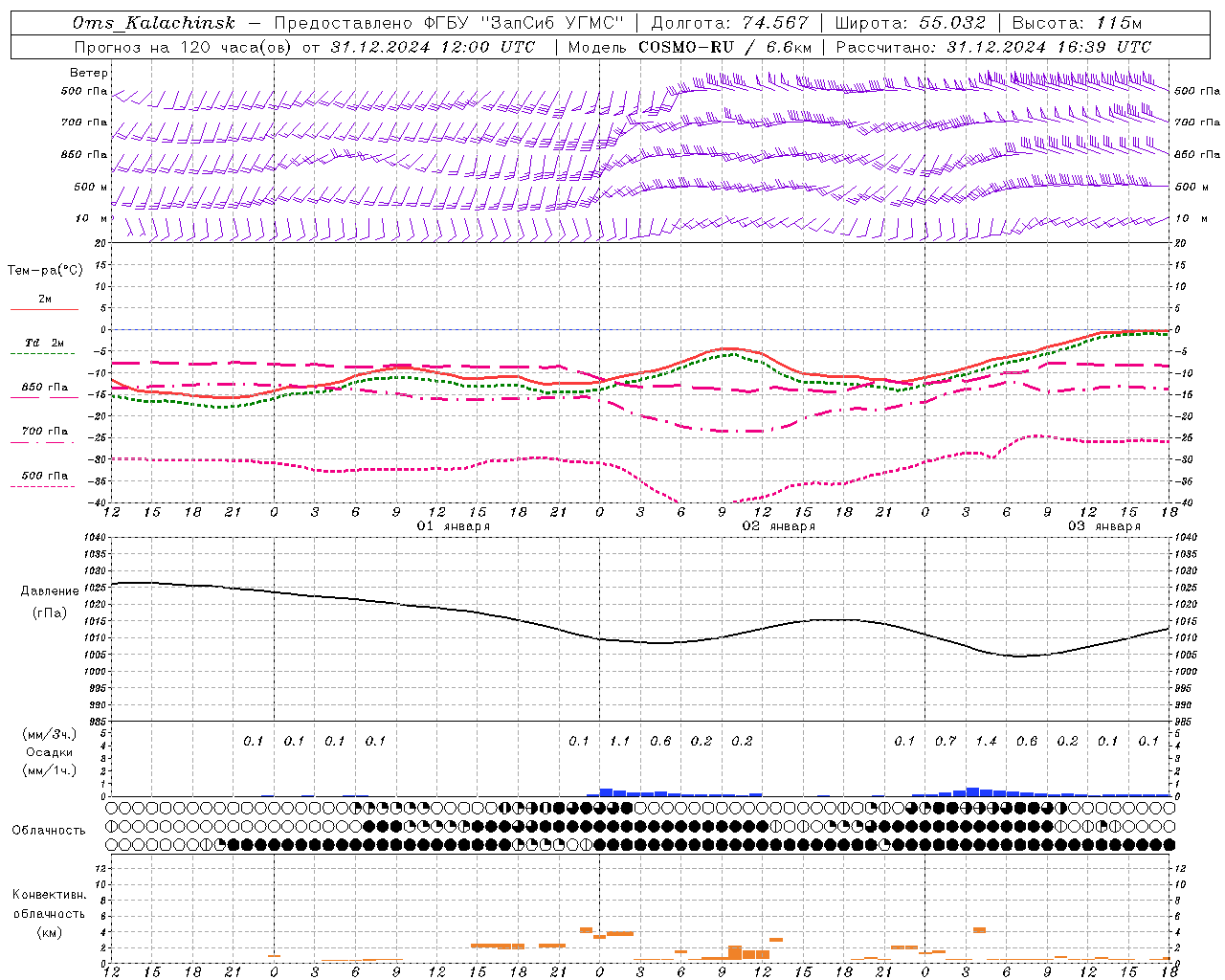Click the longitude value Долгота: 74.567
Viewport: 1225px width, 980px height.
pyautogui.click(x=730, y=23)
